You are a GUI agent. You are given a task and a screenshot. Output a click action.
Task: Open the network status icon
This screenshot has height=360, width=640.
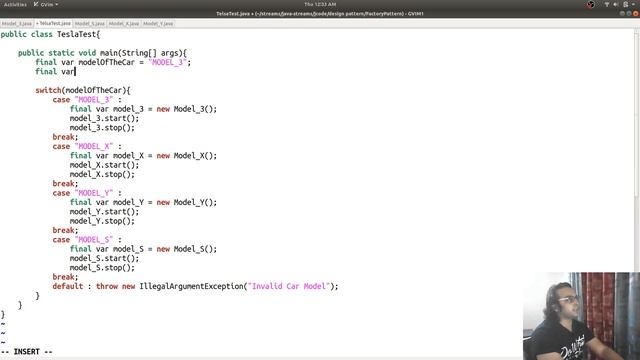[x=607, y=4]
